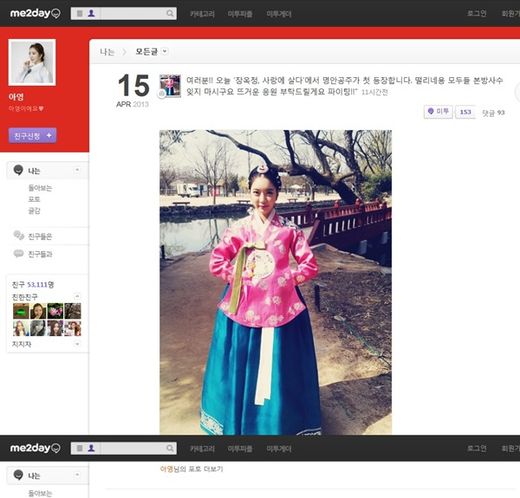Viewport: 520px width, 498px height.
Task: Open the friend thumbnail with green lips
Action: tap(21, 311)
